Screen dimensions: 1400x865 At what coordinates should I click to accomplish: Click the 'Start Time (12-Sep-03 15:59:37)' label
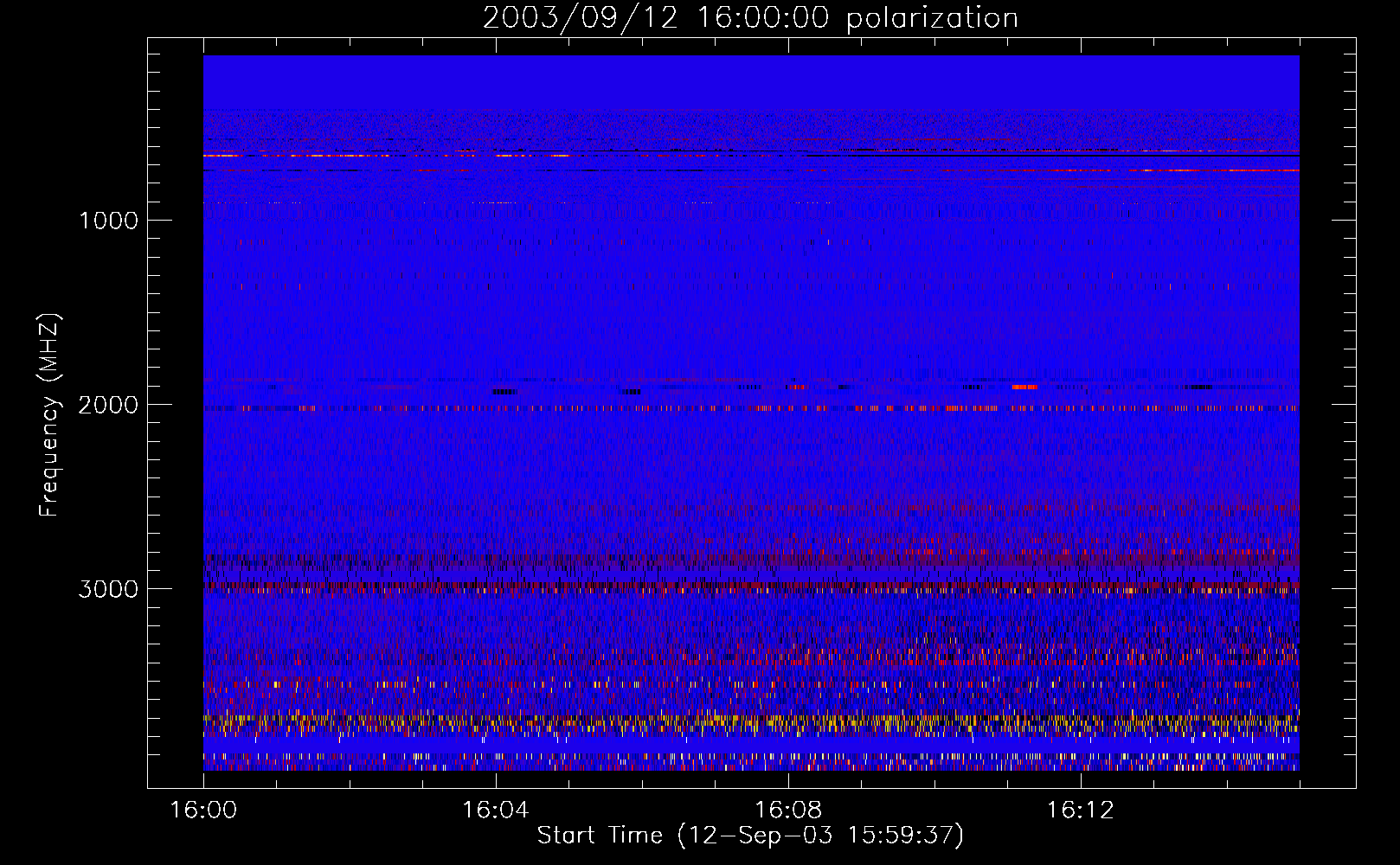pyautogui.click(x=750, y=836)
